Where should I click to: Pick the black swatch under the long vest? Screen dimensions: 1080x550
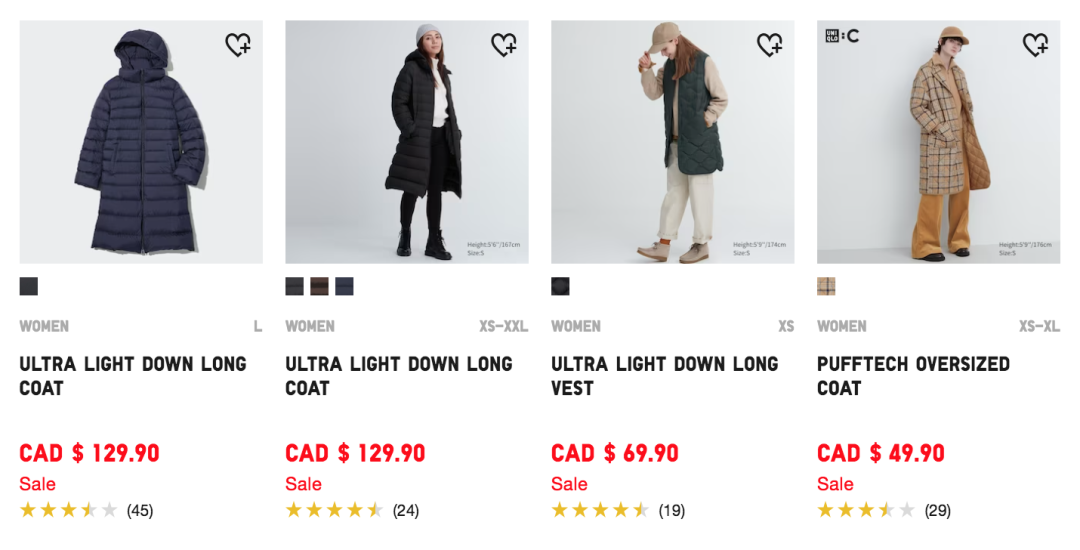point(560,287)
